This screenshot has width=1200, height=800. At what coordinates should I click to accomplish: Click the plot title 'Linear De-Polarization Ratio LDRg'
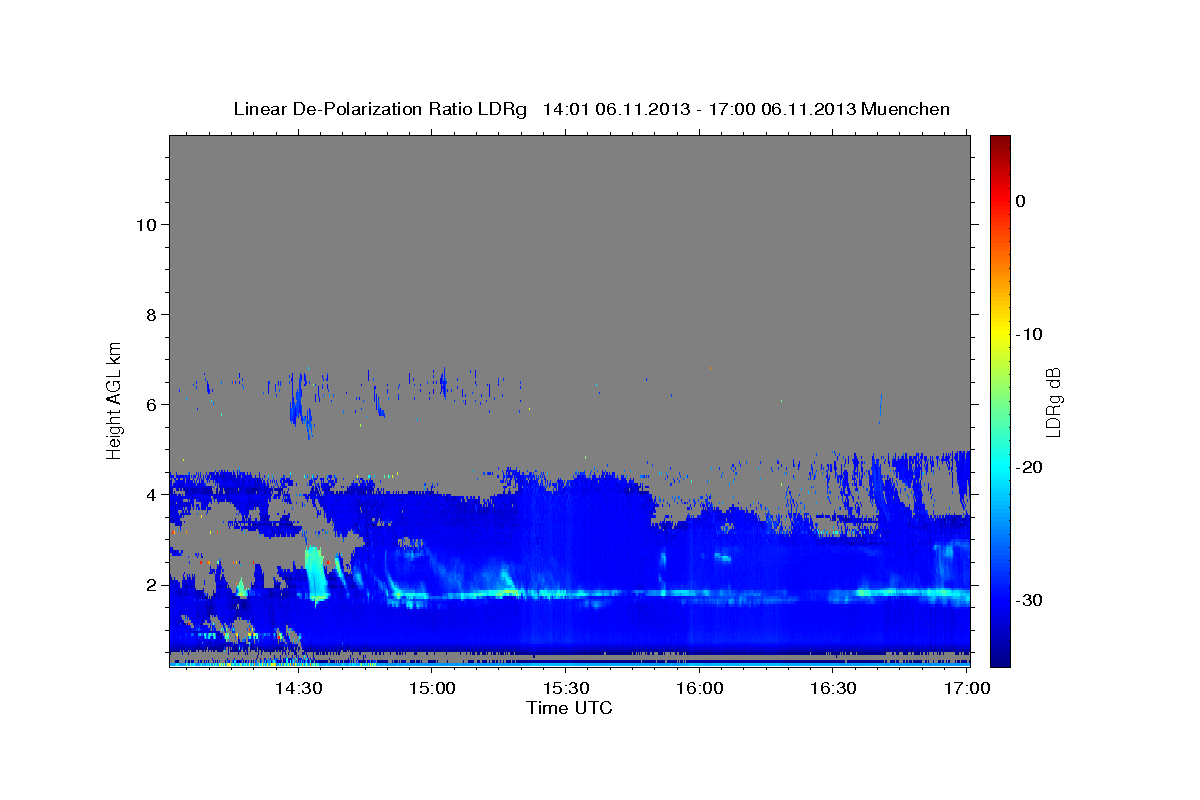tap(379, 109)
